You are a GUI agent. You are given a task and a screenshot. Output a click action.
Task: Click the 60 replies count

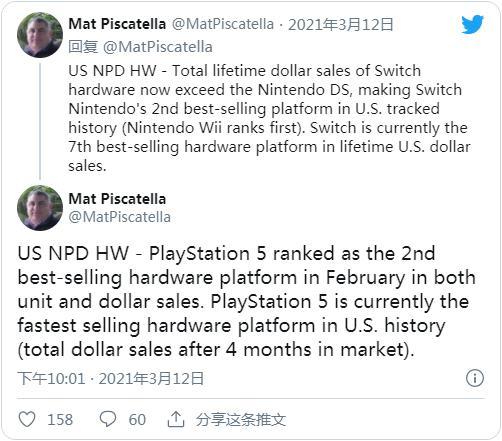137,420
